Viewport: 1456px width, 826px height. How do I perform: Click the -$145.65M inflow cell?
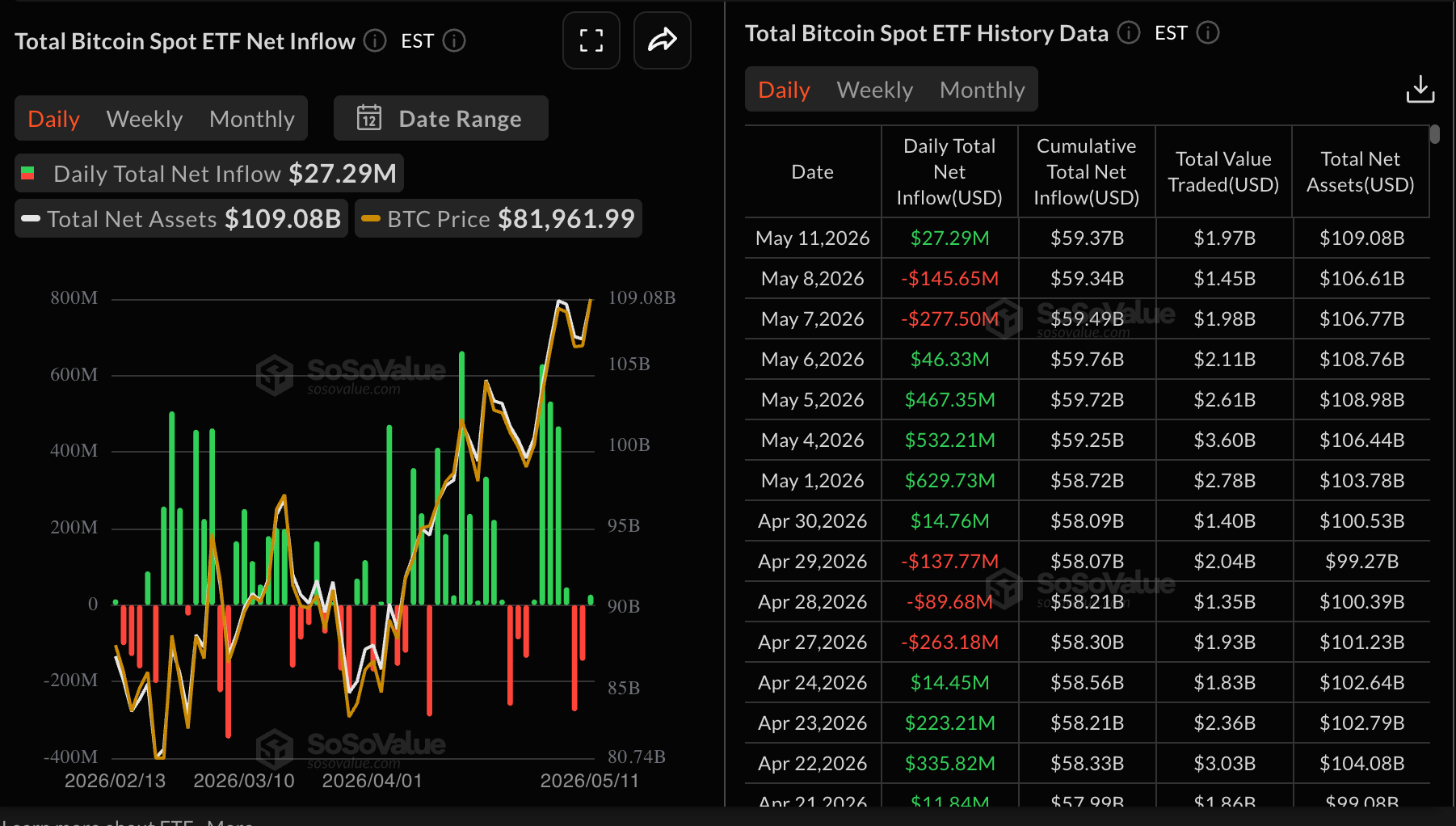coord(949,278)
